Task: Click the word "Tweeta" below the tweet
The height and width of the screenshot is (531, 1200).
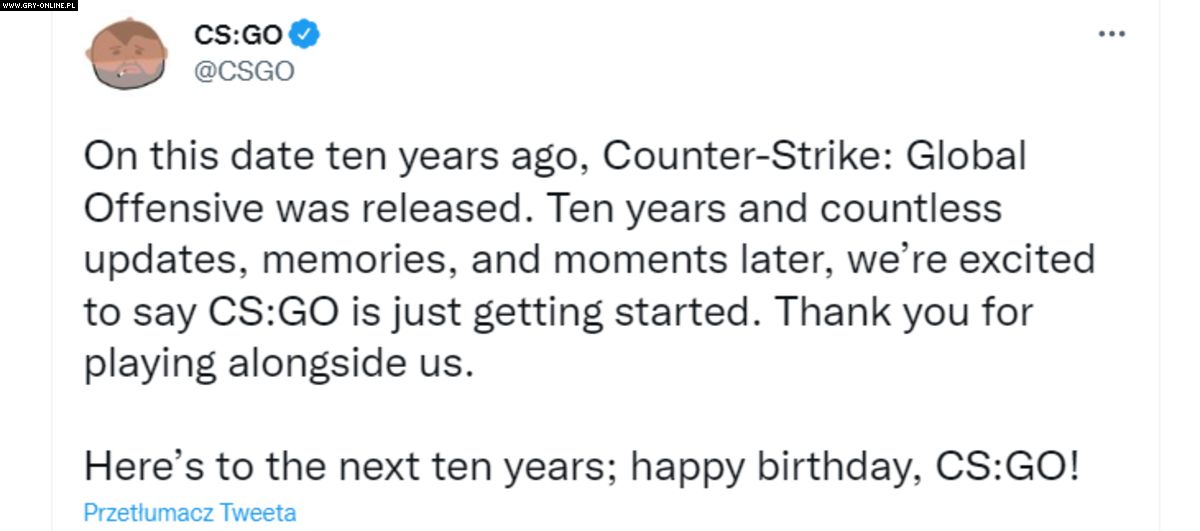Action: pyautogui.click(x=257, y=513)
